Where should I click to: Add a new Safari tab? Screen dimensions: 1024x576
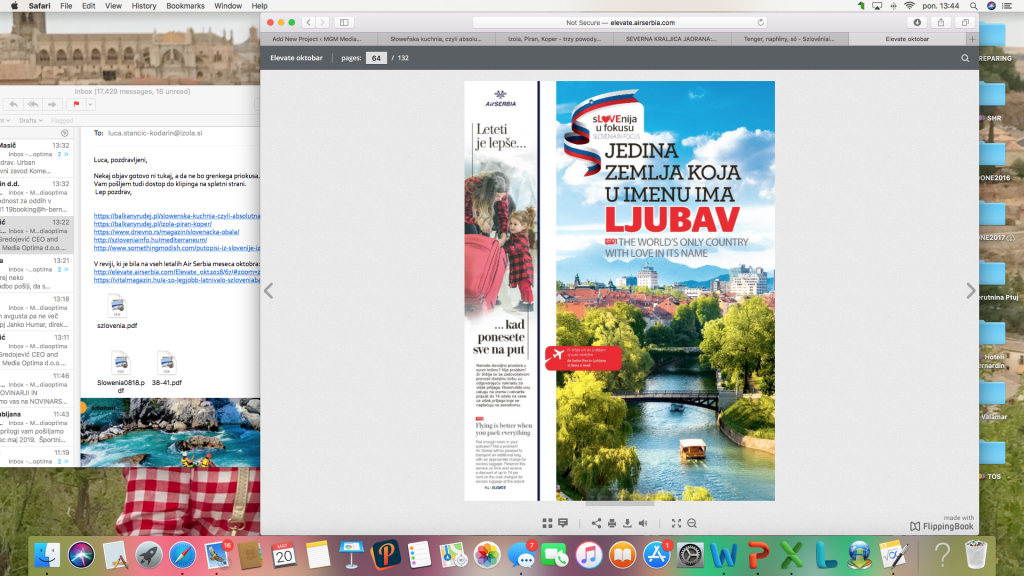click(972, 39)
